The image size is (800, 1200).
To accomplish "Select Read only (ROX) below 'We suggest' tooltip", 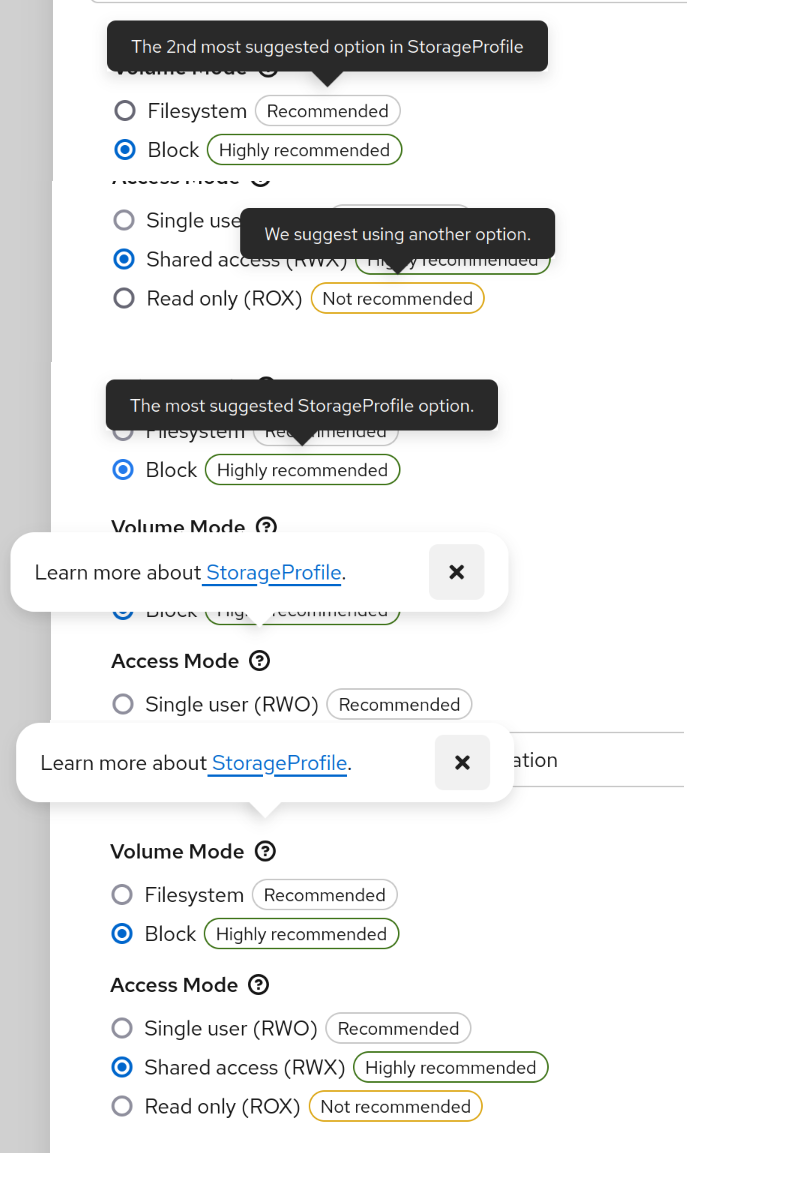I will click(x=124, y=298).
